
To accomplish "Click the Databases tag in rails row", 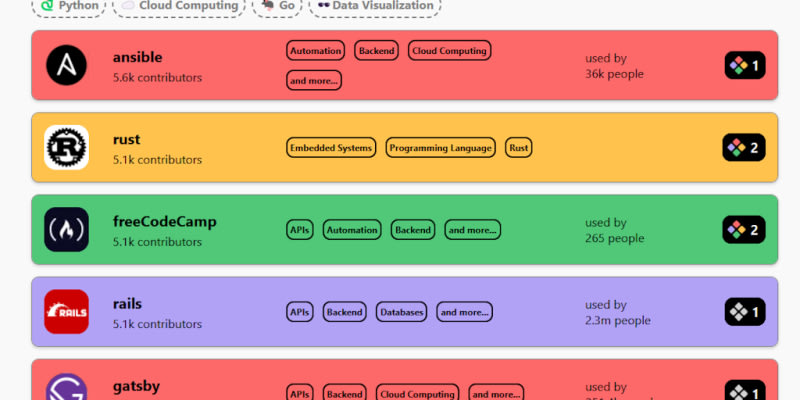I will [402, 312].
